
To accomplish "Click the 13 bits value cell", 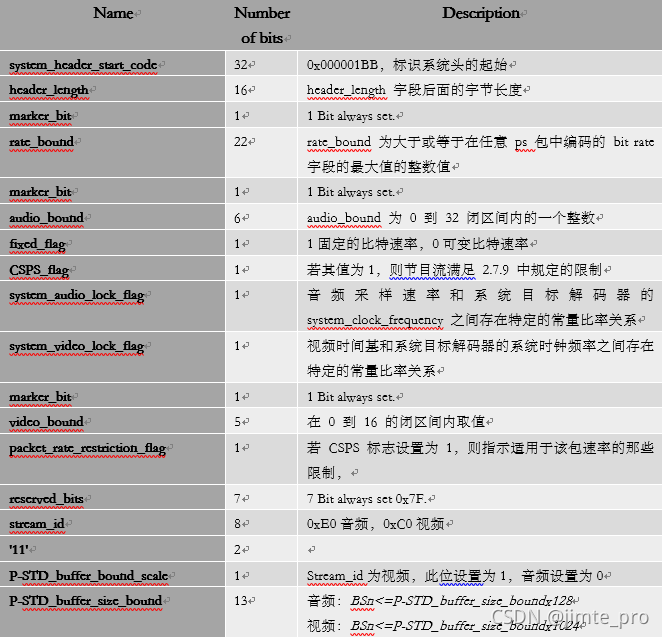I will click(x=261, y=612).
